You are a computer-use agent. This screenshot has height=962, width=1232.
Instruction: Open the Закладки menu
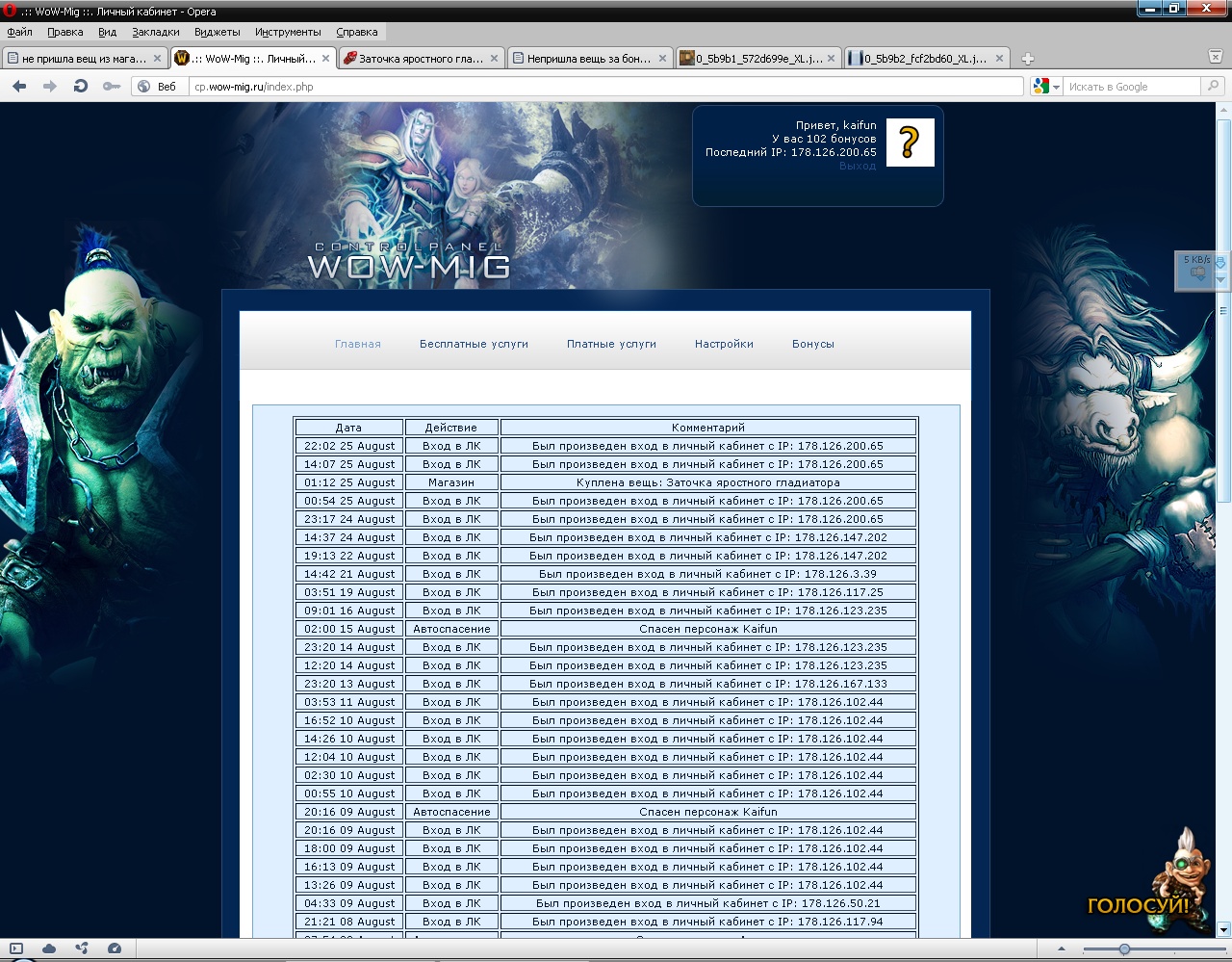(x=156, y=32)
